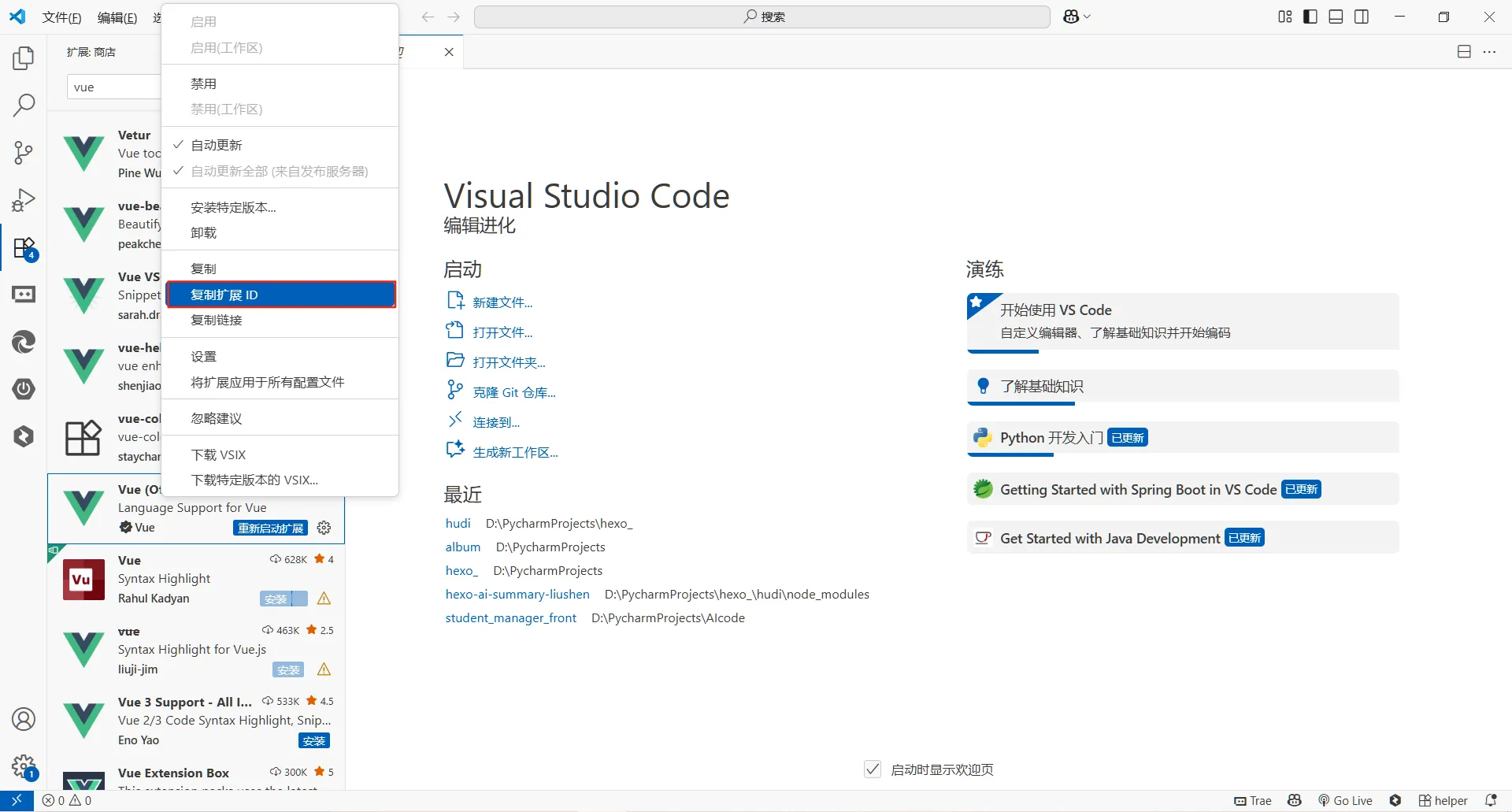The image size is (1512, 812).
Task: Click warning icon on liuji-jim's vue extension
Action: tap(324, 669)
